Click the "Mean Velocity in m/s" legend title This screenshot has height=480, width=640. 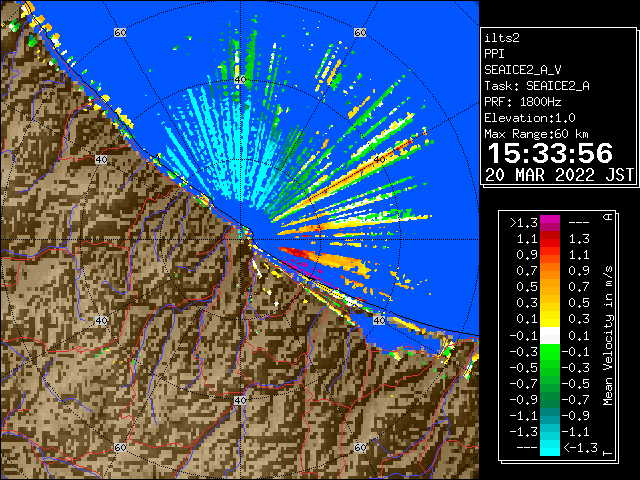click(x=608, y=336)
